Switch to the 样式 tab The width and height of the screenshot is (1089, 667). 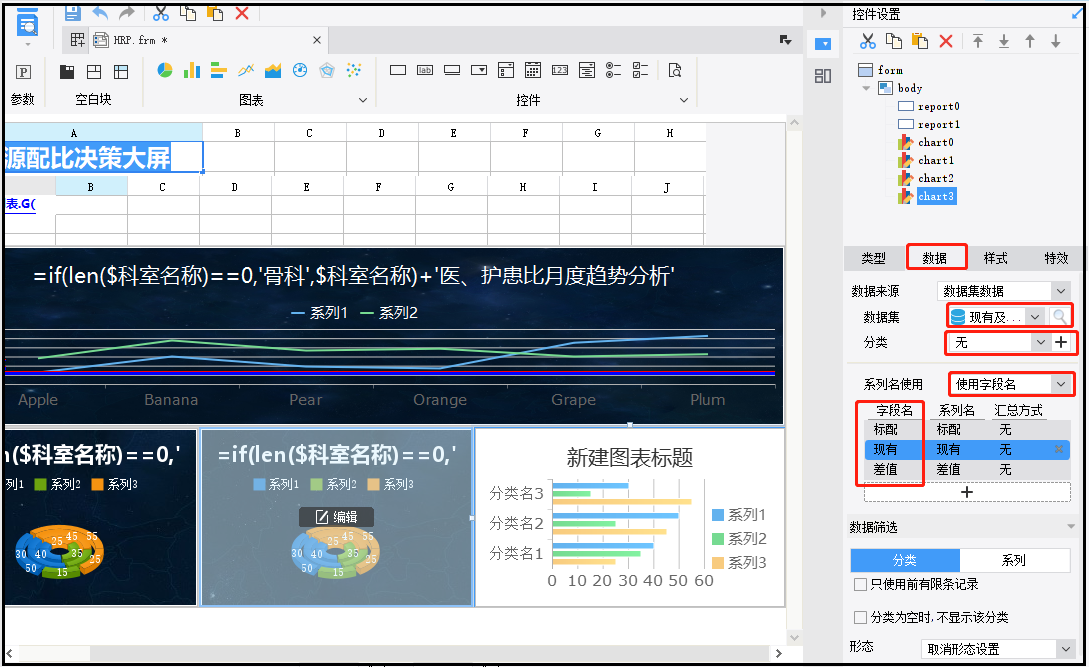(995, 258)
